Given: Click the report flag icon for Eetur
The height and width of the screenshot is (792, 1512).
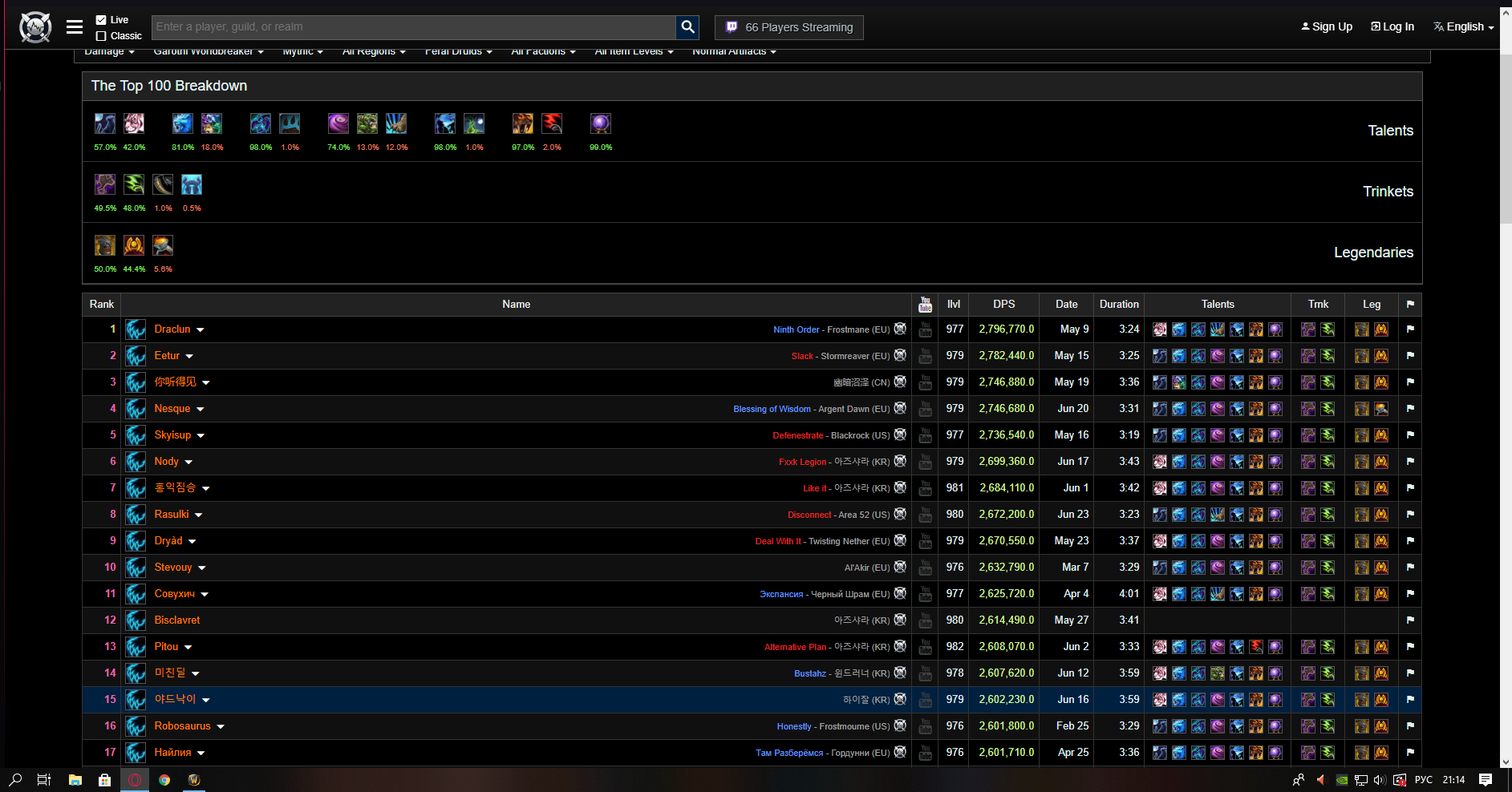Looking at the screenshot, I should (x=1410, y=356).
